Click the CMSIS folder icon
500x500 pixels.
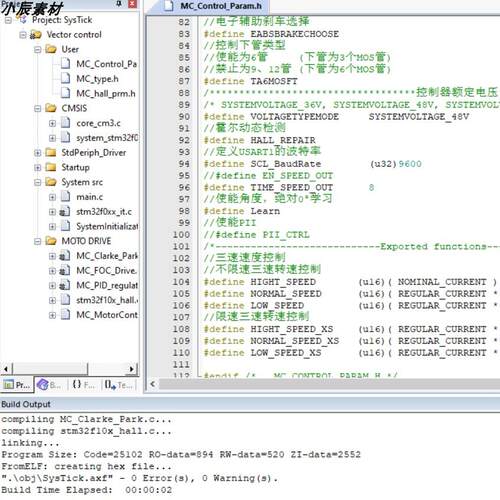[x=51, y=108]
